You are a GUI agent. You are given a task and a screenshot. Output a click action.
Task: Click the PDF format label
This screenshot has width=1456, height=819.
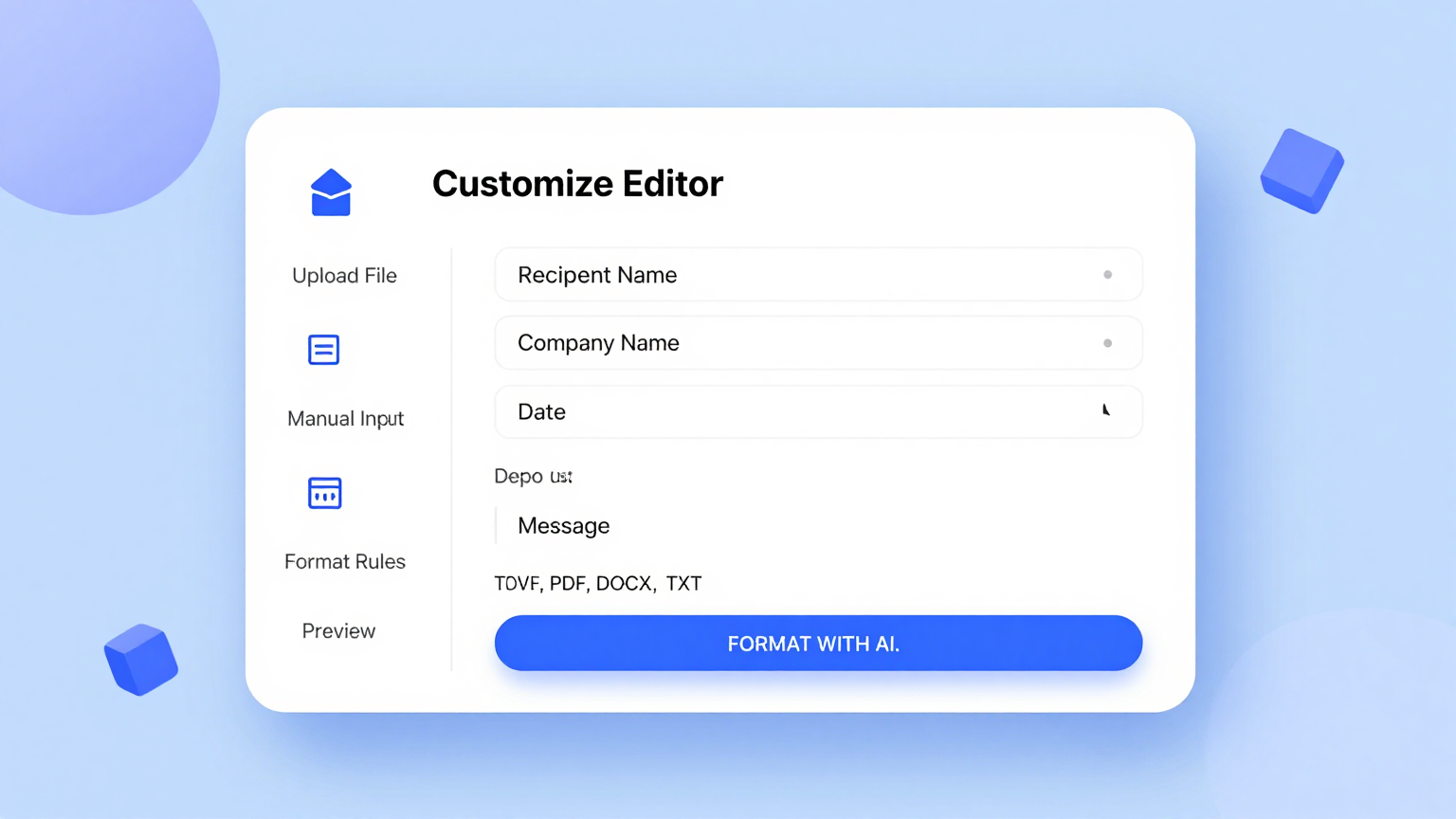[x=568, y=583]
